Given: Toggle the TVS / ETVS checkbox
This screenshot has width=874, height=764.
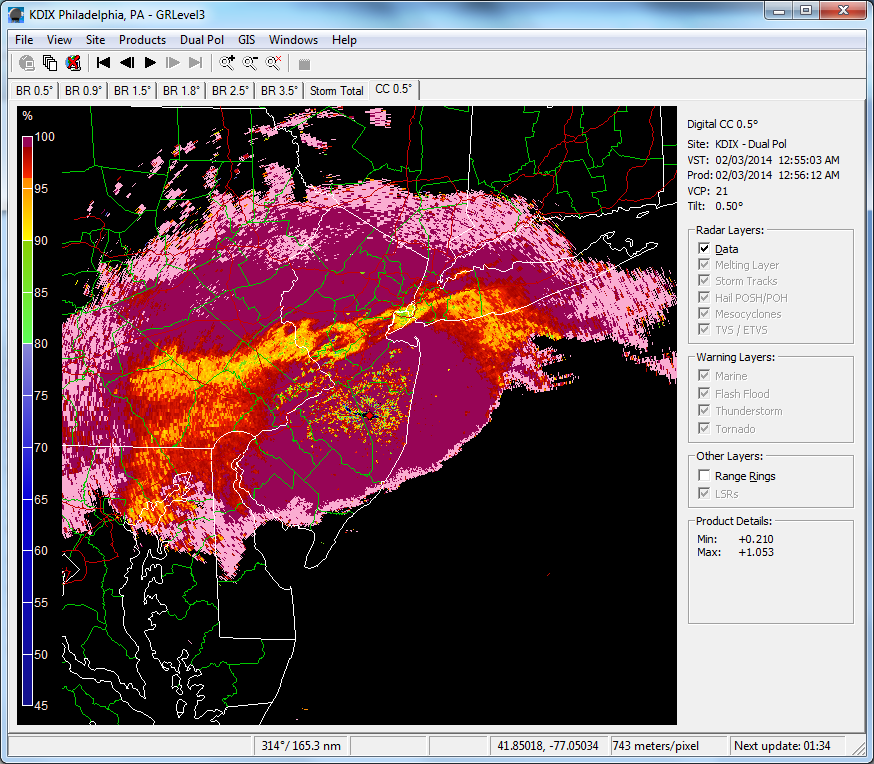Looking at the screenshot, I should pyautogui.click(x=704, y=329).
